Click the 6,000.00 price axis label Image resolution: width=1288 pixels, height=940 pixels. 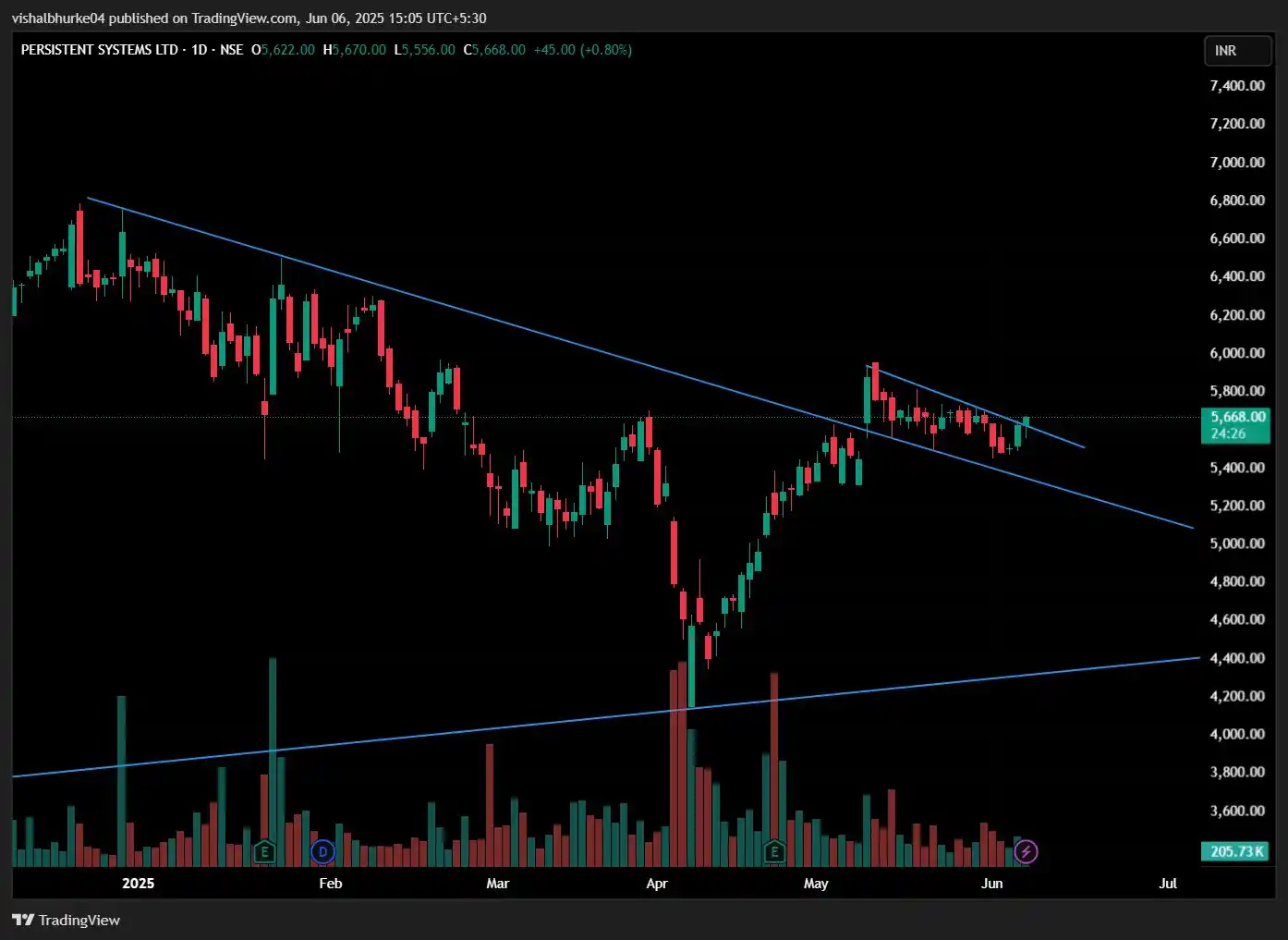[1237, 352]
